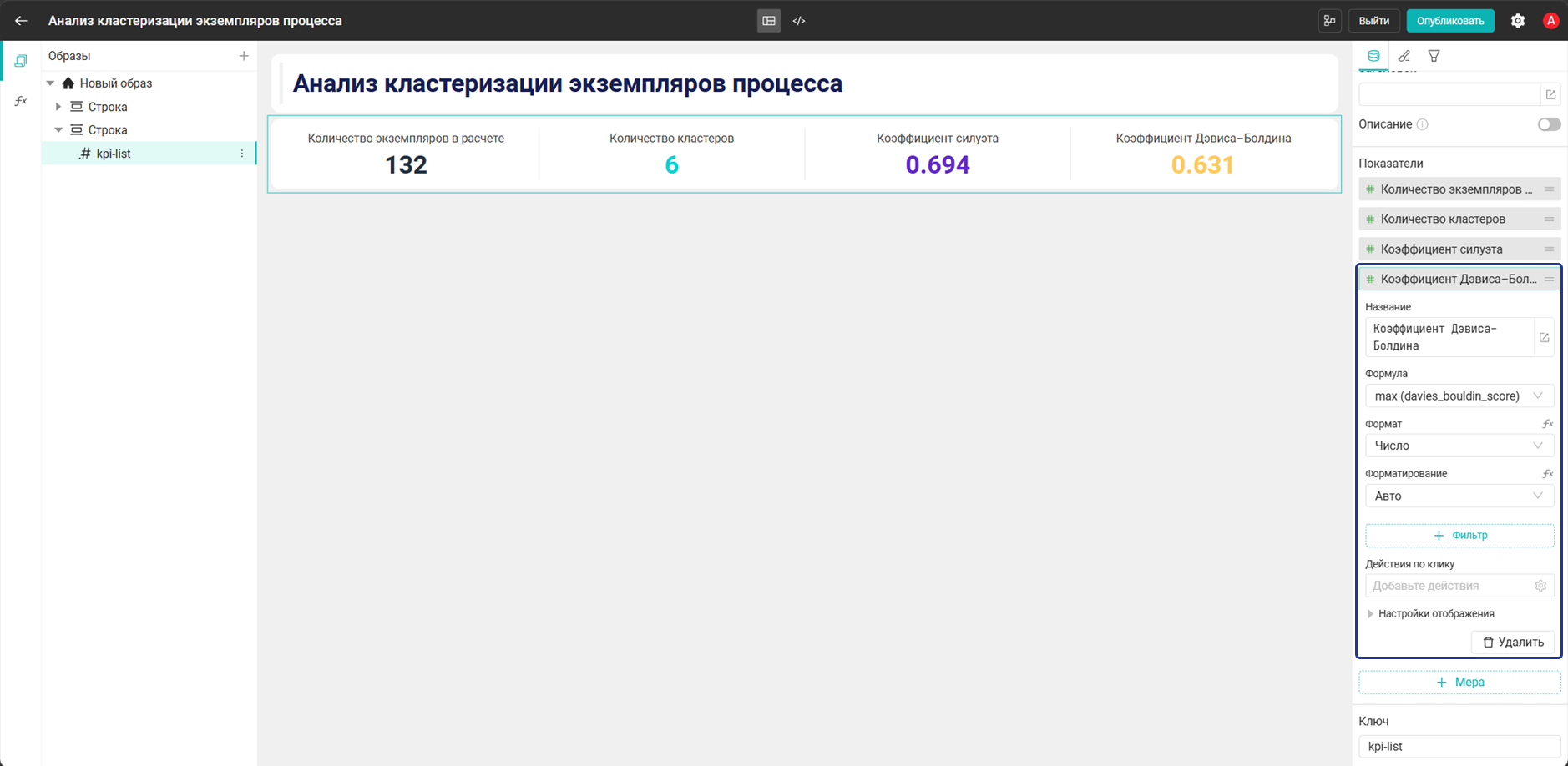Screen dimensions: 1568x766
Task: Set Форматирование via fx expression icon
Action: (1547, 474)
